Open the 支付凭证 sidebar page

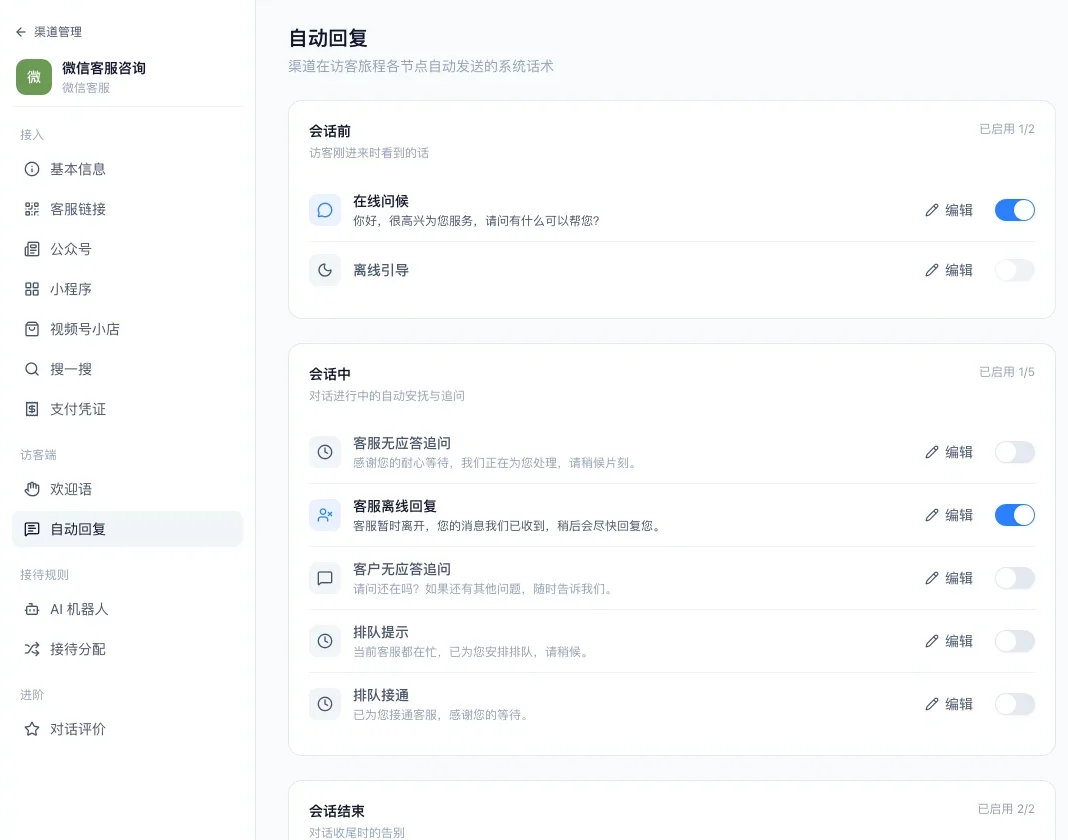pos(127,409)
